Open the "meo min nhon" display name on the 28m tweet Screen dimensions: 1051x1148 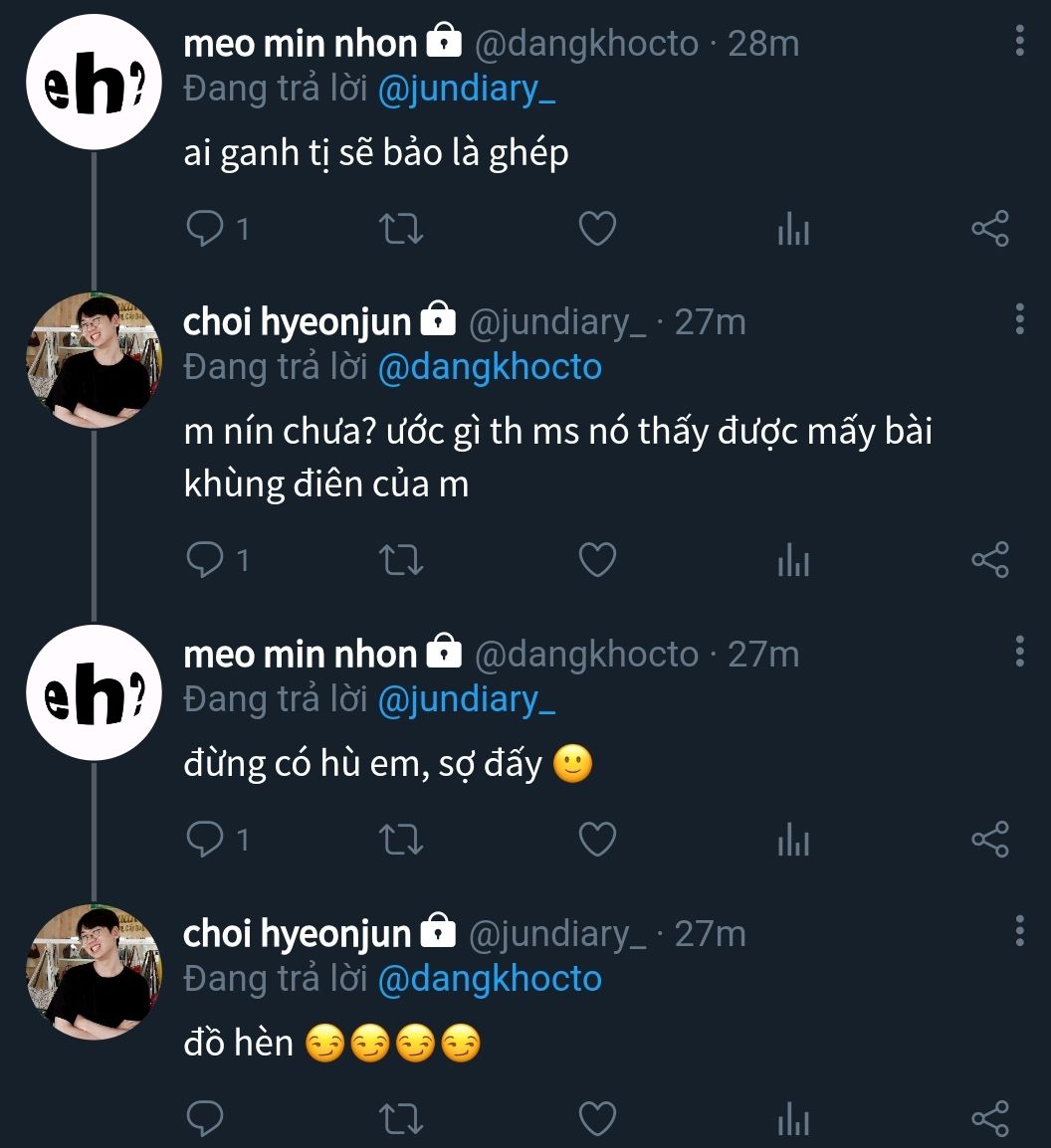pos(301,43)
